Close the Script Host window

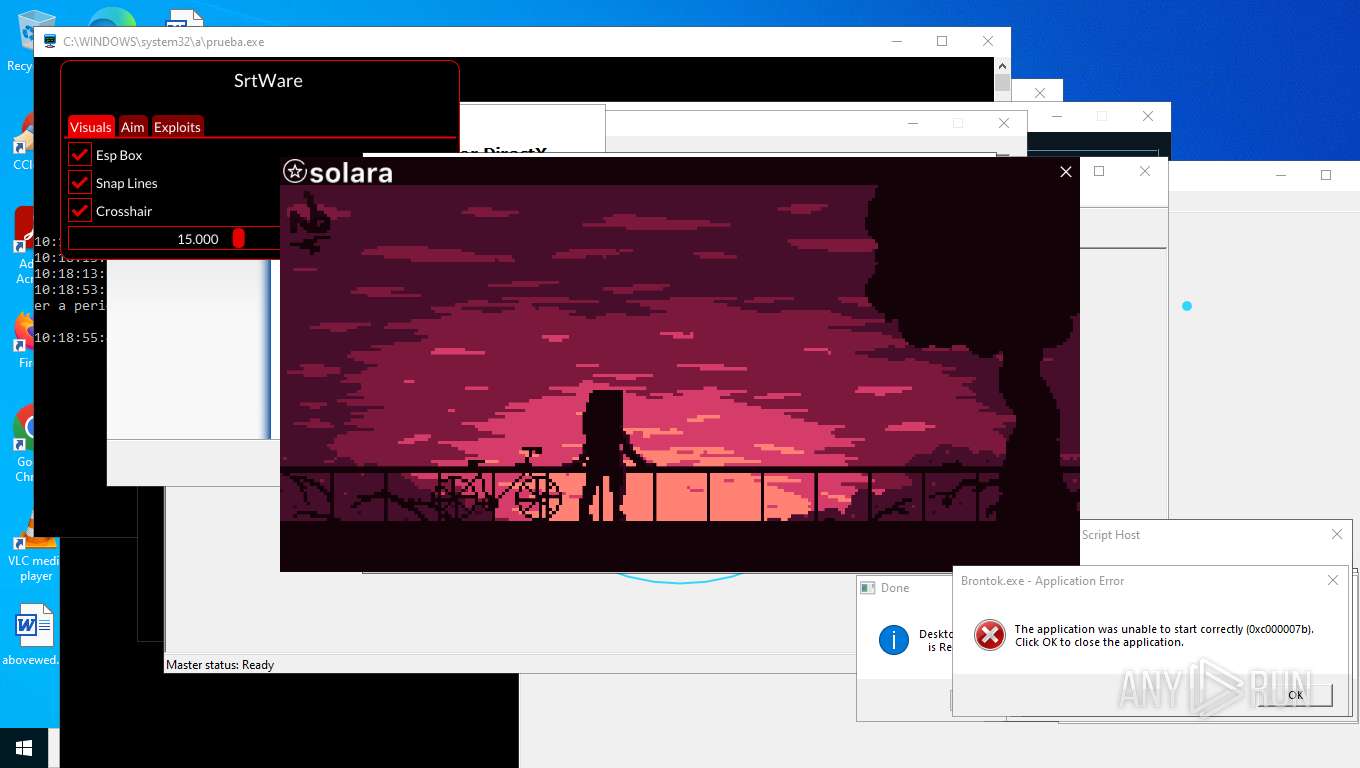[x=1337, y=535]
